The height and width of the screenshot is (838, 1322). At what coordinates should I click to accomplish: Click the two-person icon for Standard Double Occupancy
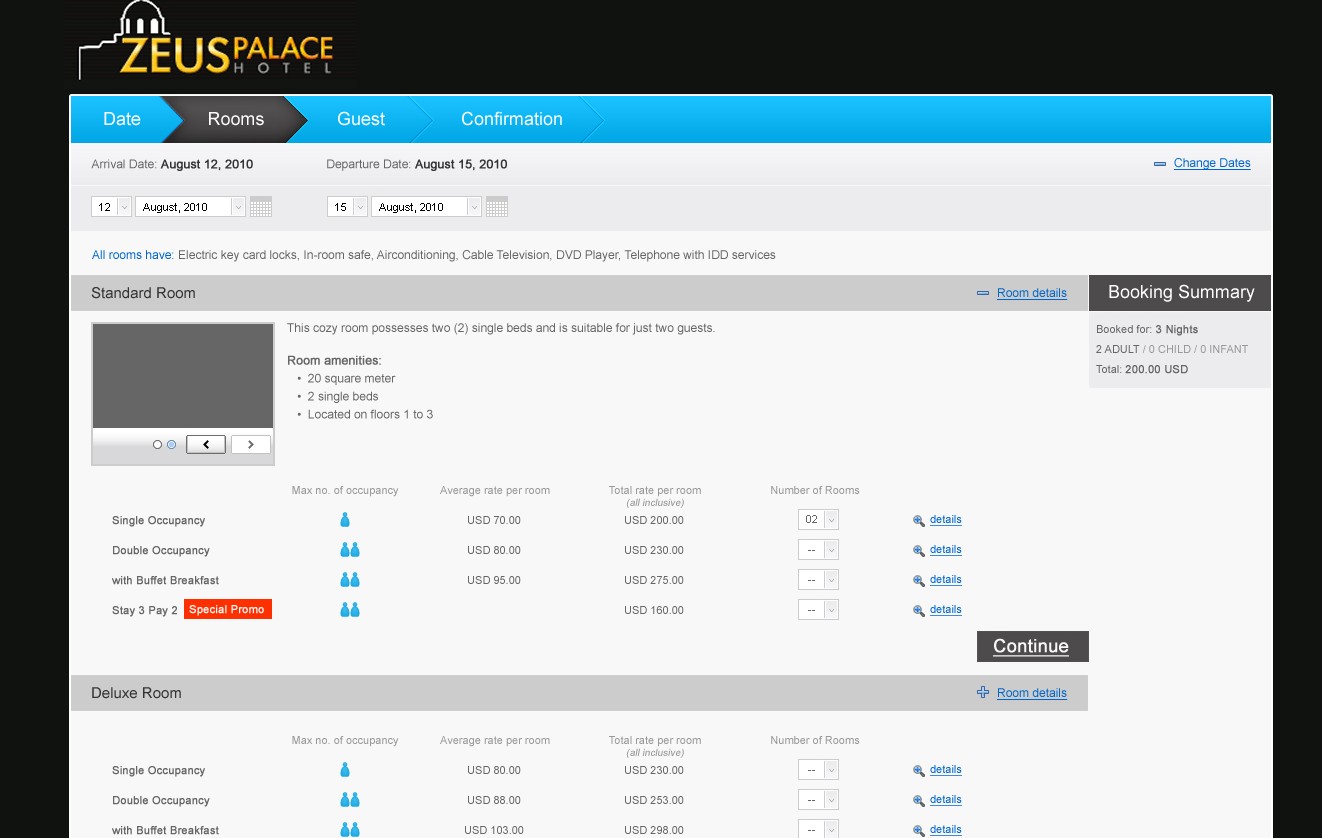349,550
